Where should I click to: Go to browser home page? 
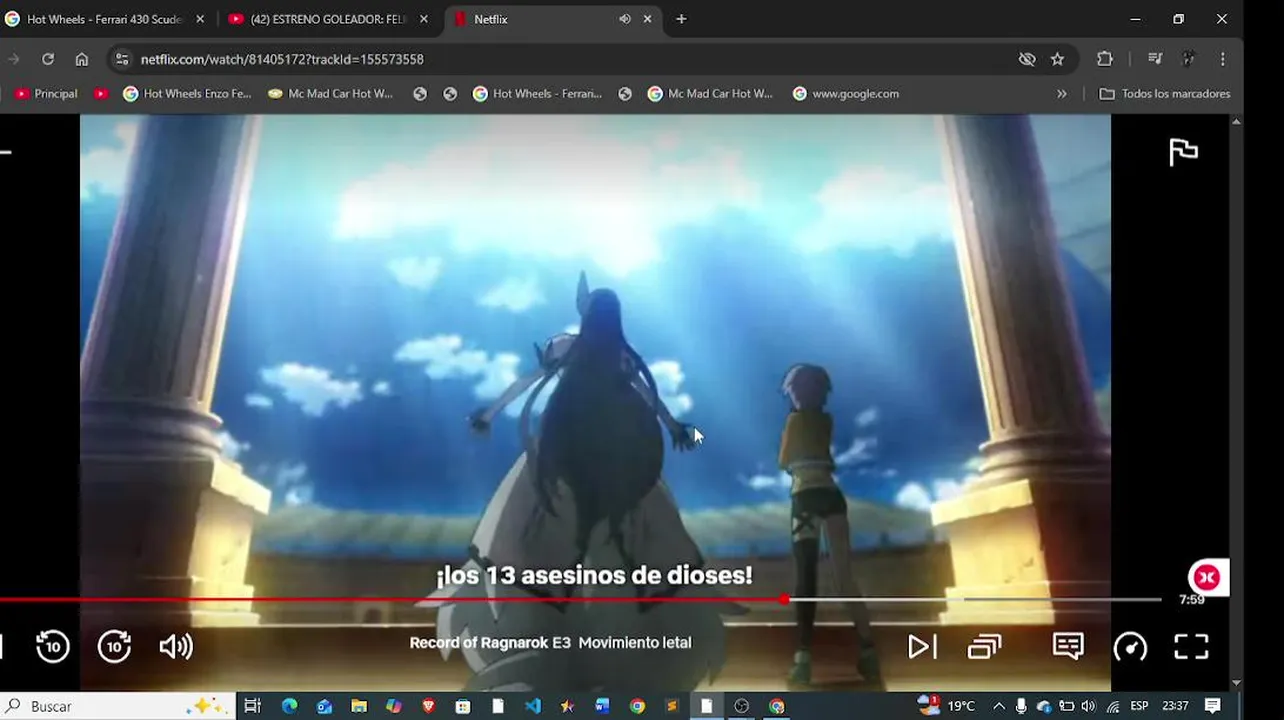82,59
